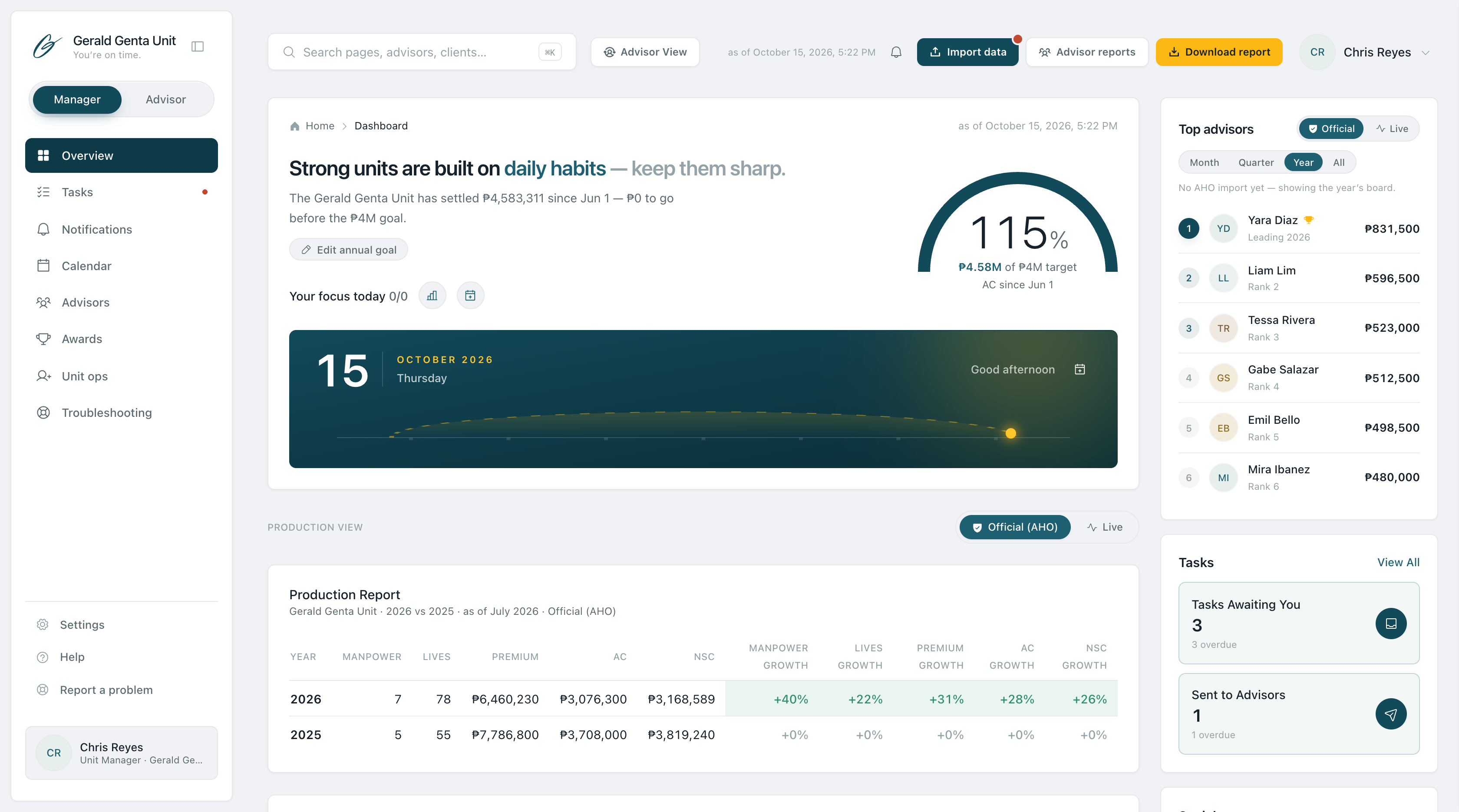Click the Advisor View button
The height and width of the screenshot is (812, 1459).
[x=645, y=52]
